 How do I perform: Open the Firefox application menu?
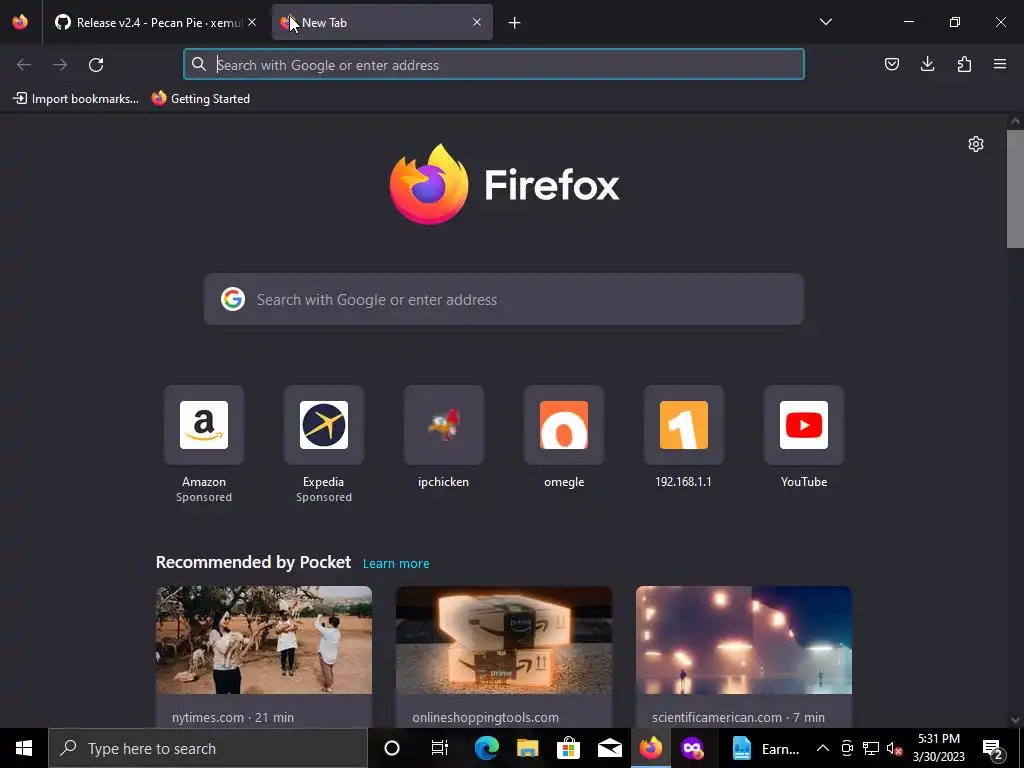click(1000, 64)
